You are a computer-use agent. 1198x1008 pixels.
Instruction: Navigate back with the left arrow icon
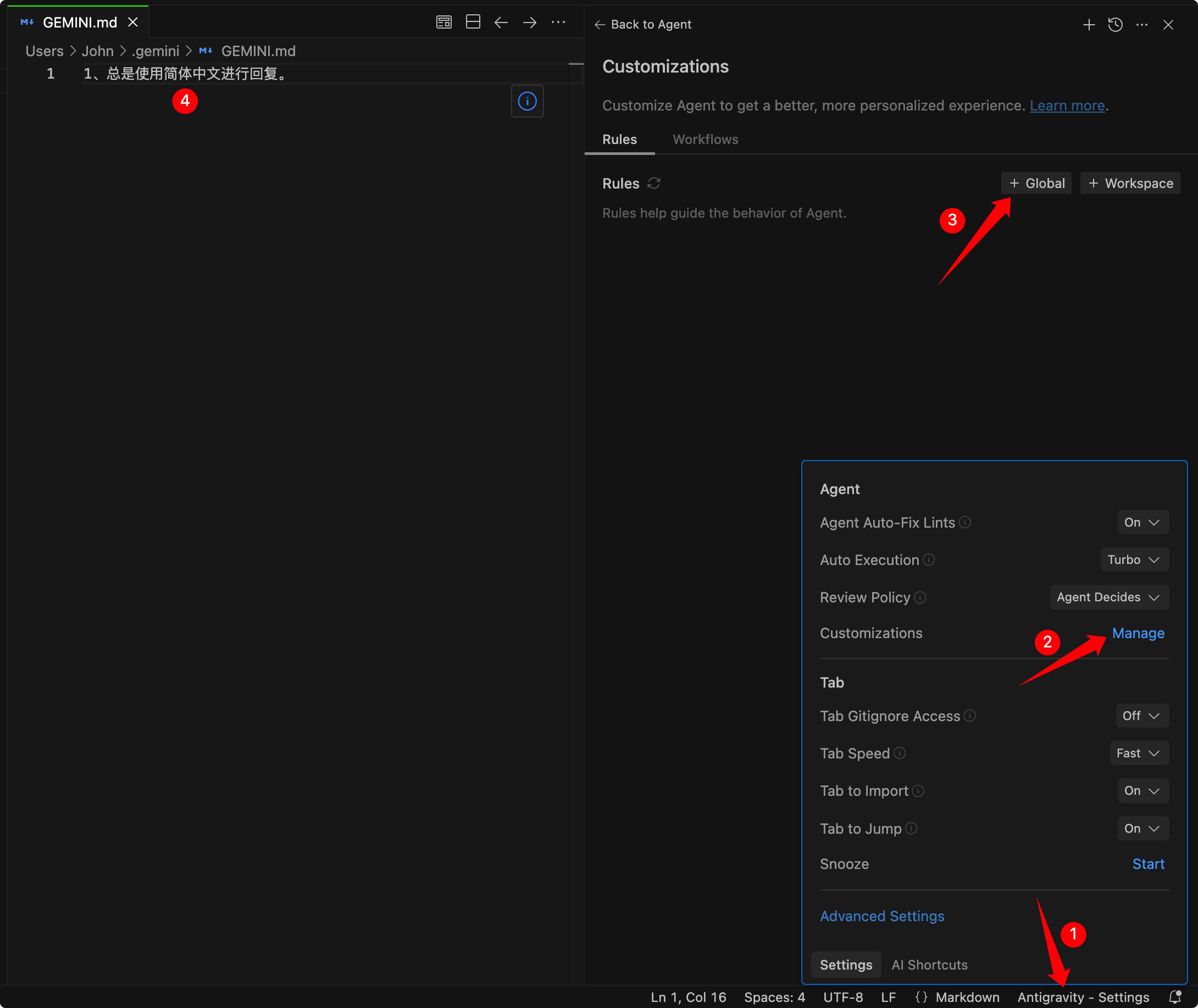coord(501,23)
